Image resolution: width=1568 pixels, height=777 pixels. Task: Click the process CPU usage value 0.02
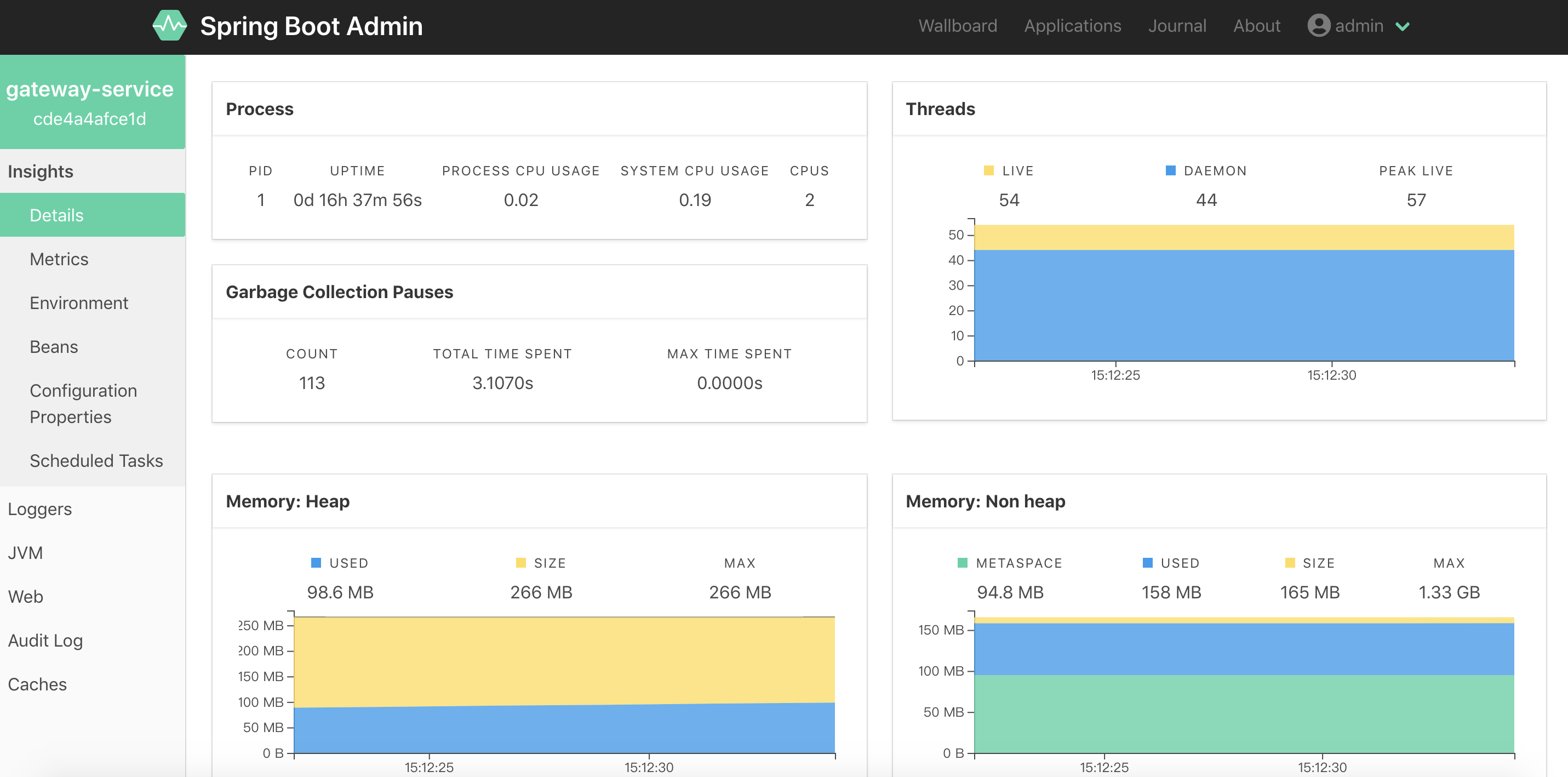click(x=521, y=200)
